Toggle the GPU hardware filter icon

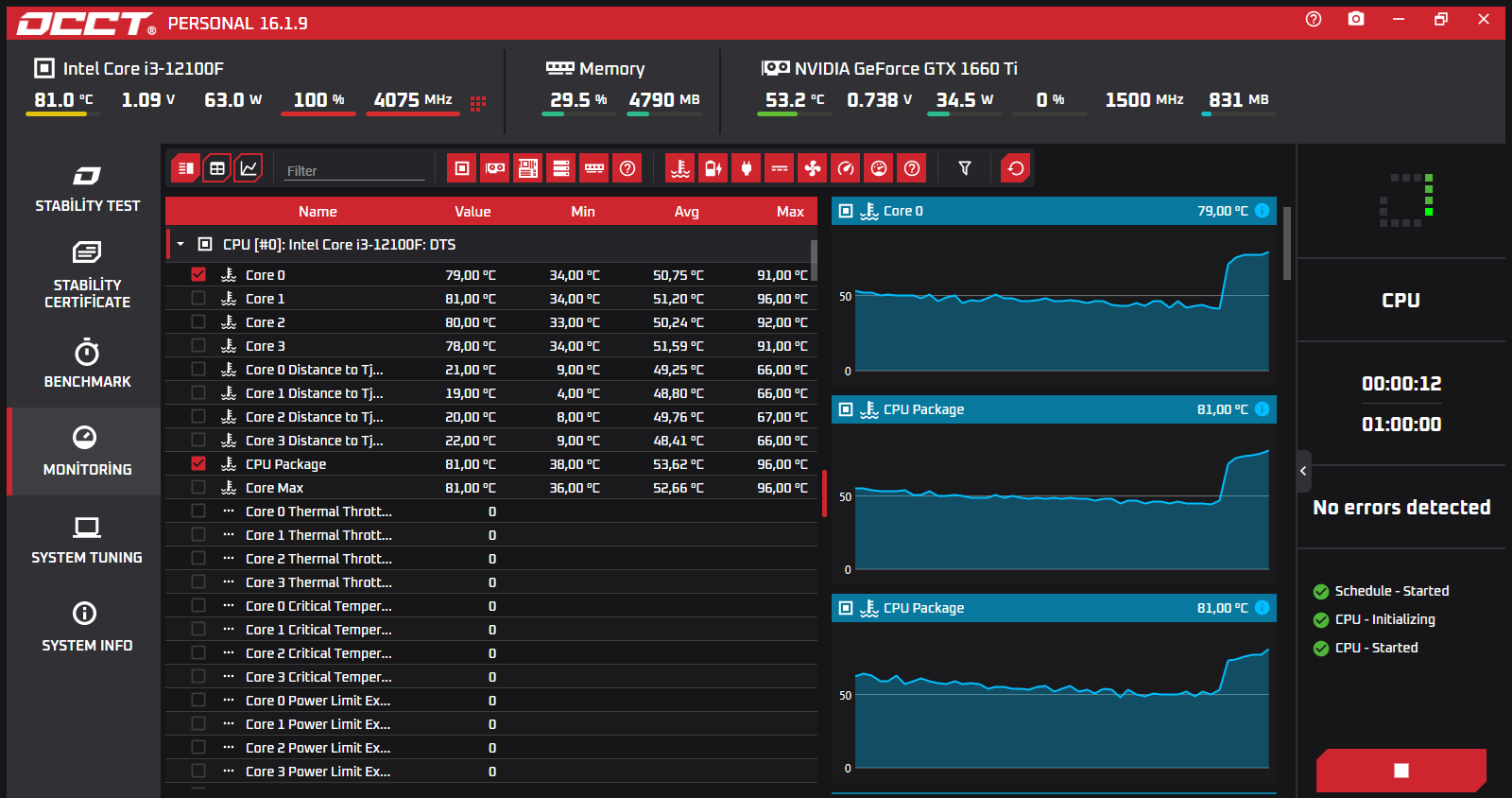click(495, 168)
